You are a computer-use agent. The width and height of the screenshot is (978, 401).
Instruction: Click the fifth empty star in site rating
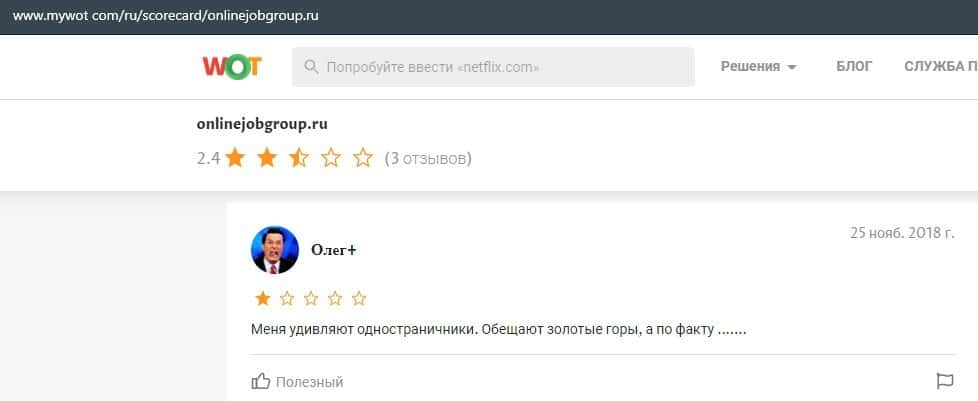pyautogui.click(x=363, y=158)
